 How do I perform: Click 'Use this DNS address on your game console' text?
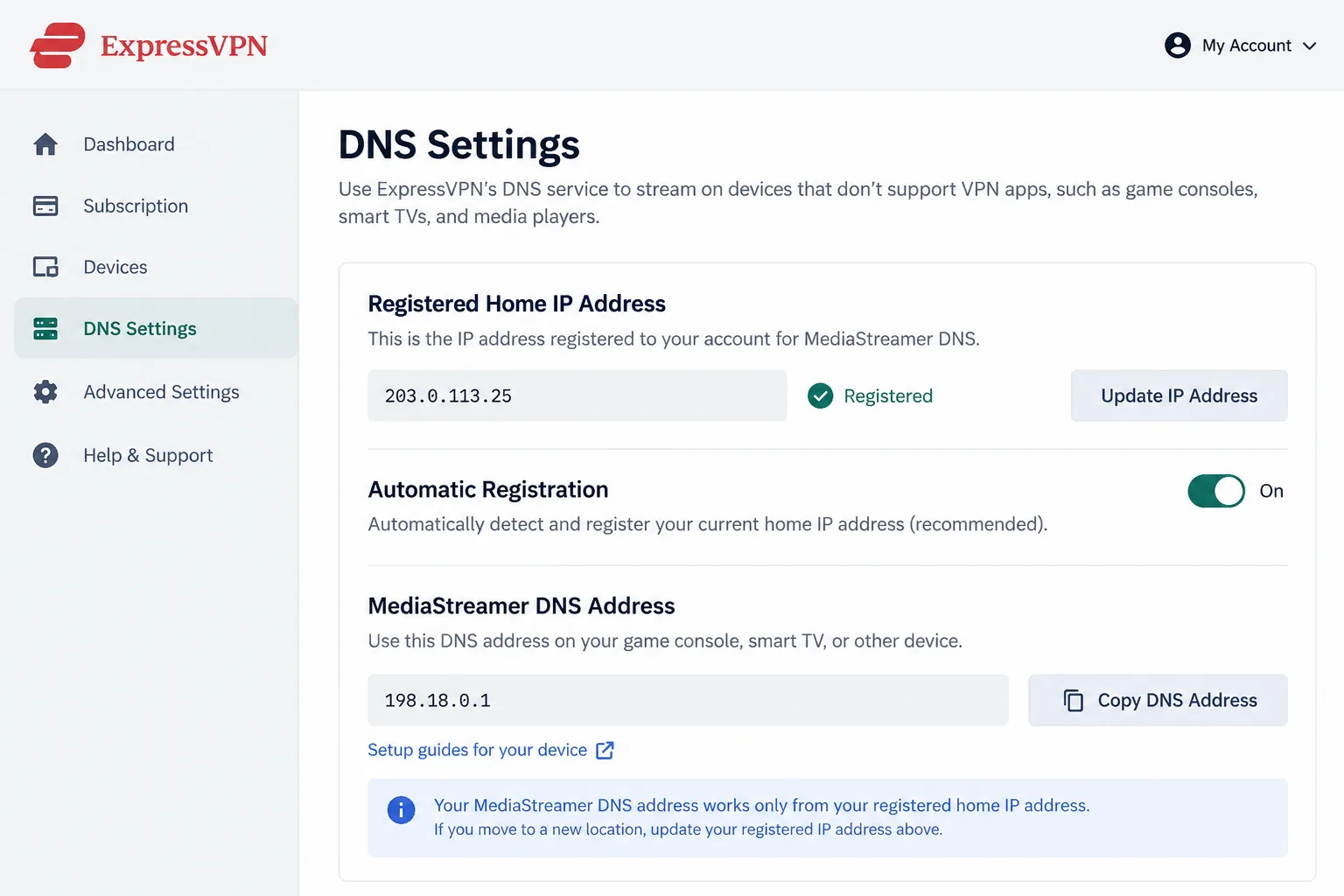click(664, 640)
